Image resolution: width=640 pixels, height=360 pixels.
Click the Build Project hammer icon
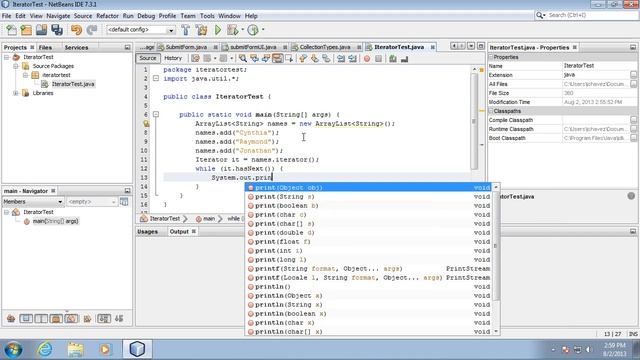click(185, 30)
